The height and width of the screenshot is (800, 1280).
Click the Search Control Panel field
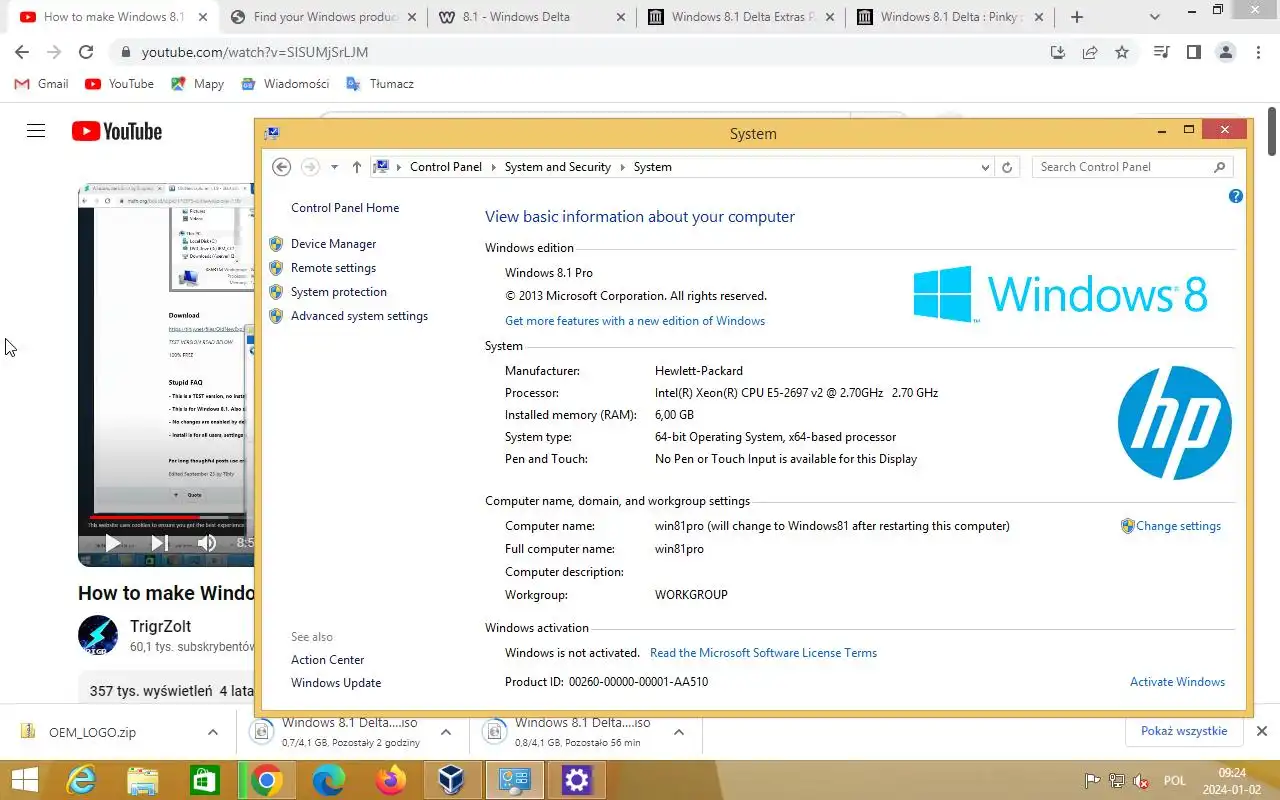[x=1132, y=167]
